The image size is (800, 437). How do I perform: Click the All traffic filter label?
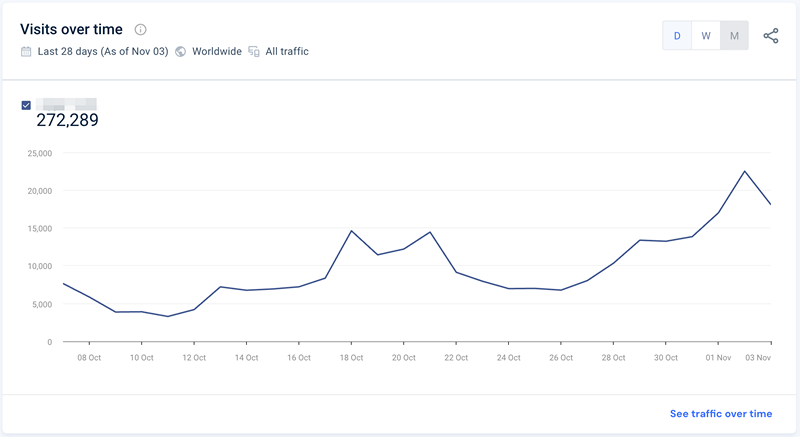point(287,51)
